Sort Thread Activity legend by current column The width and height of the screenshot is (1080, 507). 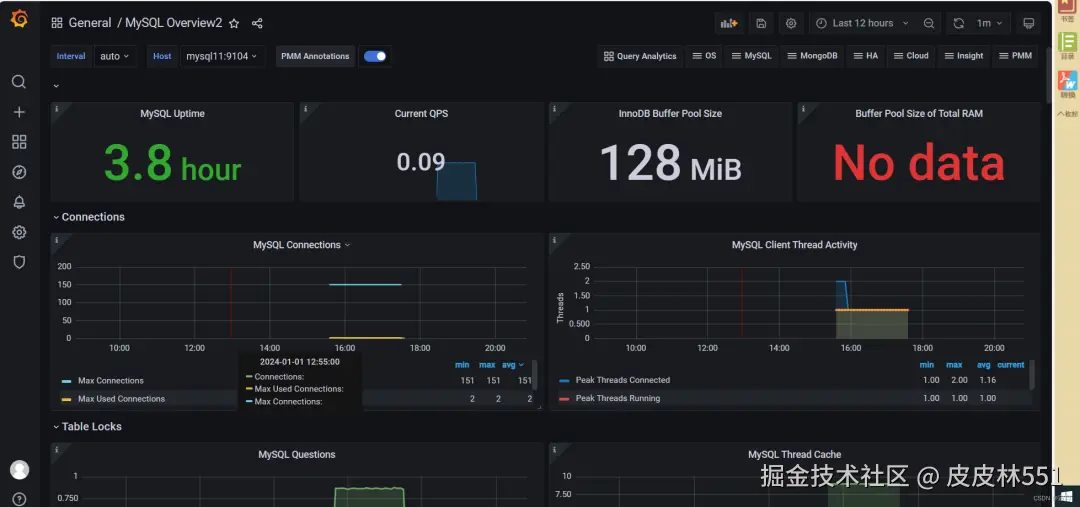tap(1010, 365)
